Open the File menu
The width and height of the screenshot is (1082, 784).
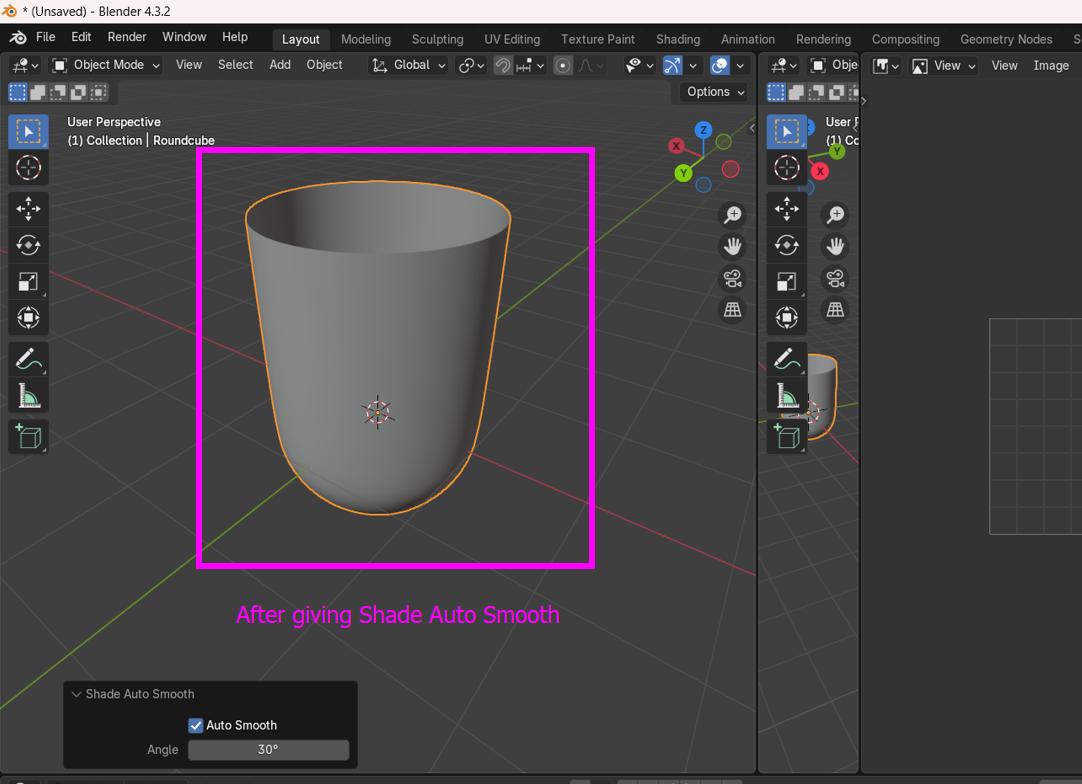46,37
